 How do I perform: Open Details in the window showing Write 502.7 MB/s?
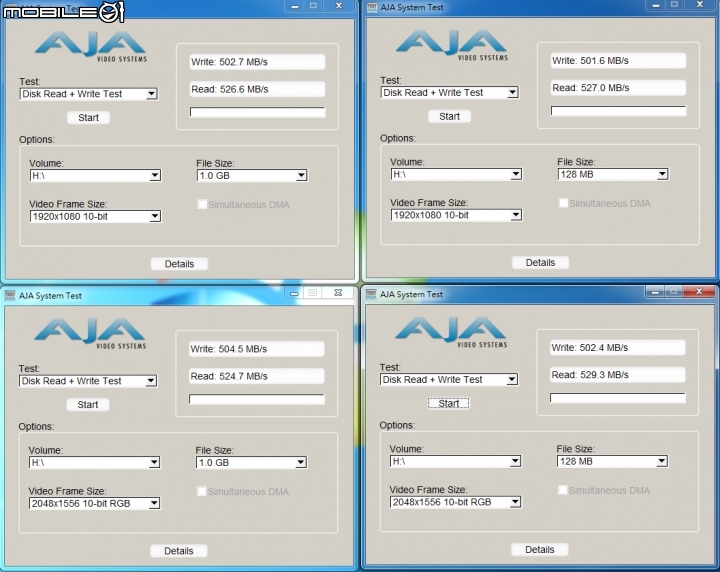point(179,264)
